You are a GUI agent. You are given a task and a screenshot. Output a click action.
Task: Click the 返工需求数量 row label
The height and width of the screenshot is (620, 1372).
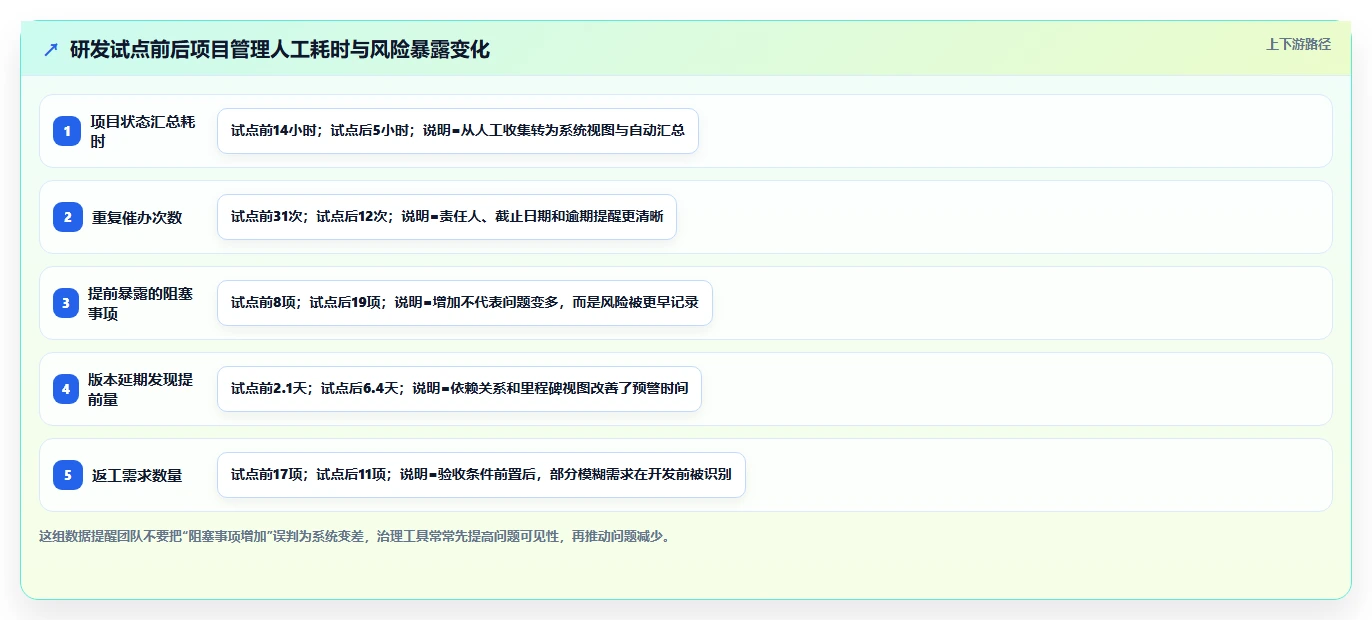[x=137, y=475]
